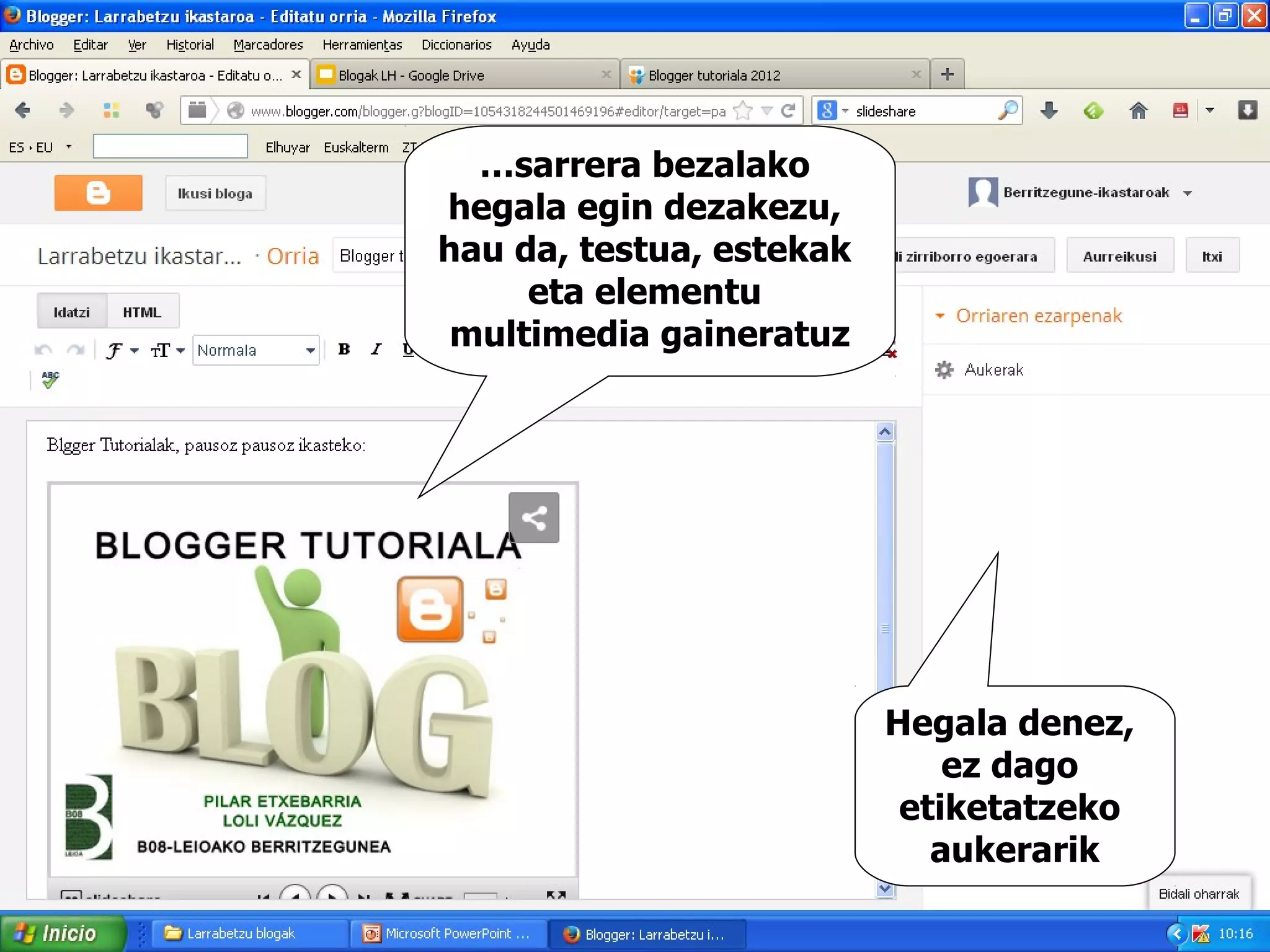
Task: Go to home page icon
Action: tap(1138, 110)
